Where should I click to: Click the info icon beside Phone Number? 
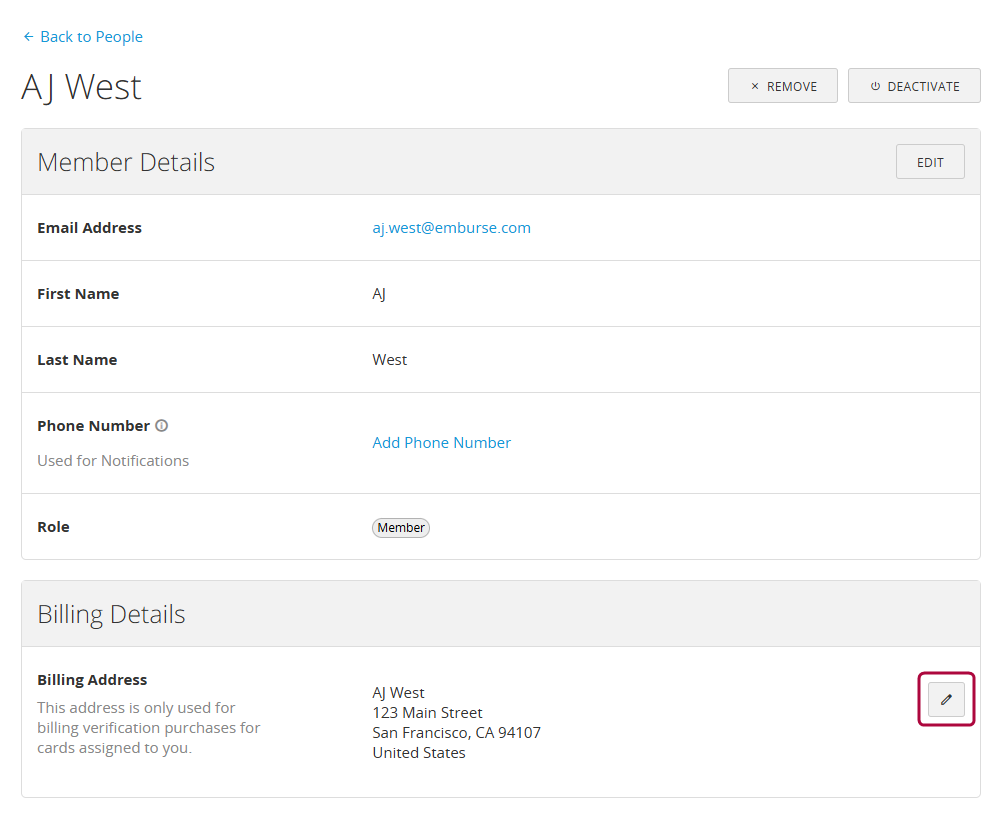[162, 425]
